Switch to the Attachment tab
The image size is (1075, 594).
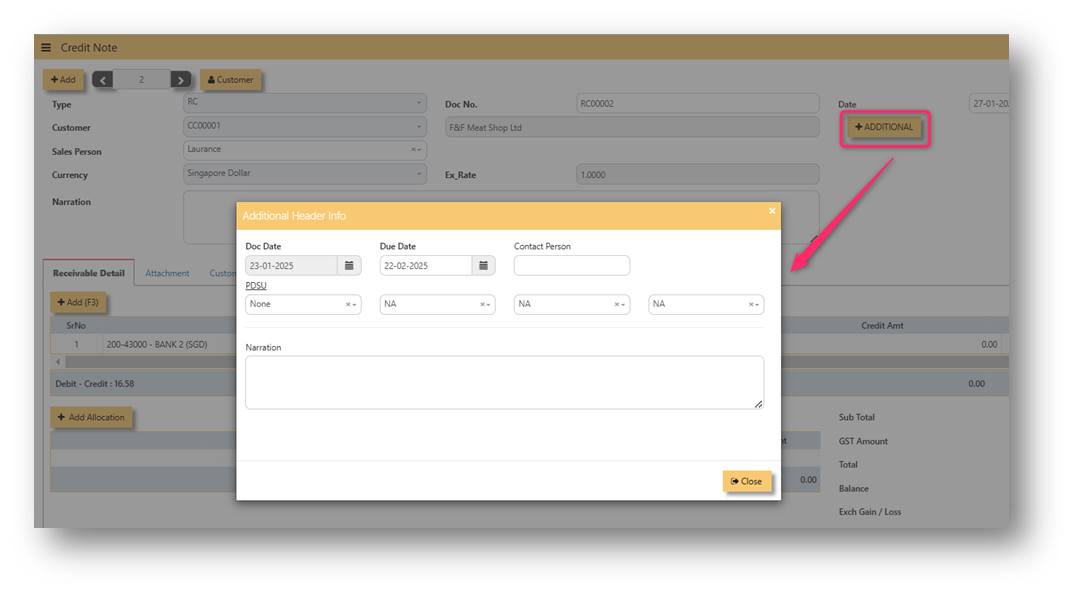tap(167, 273)
